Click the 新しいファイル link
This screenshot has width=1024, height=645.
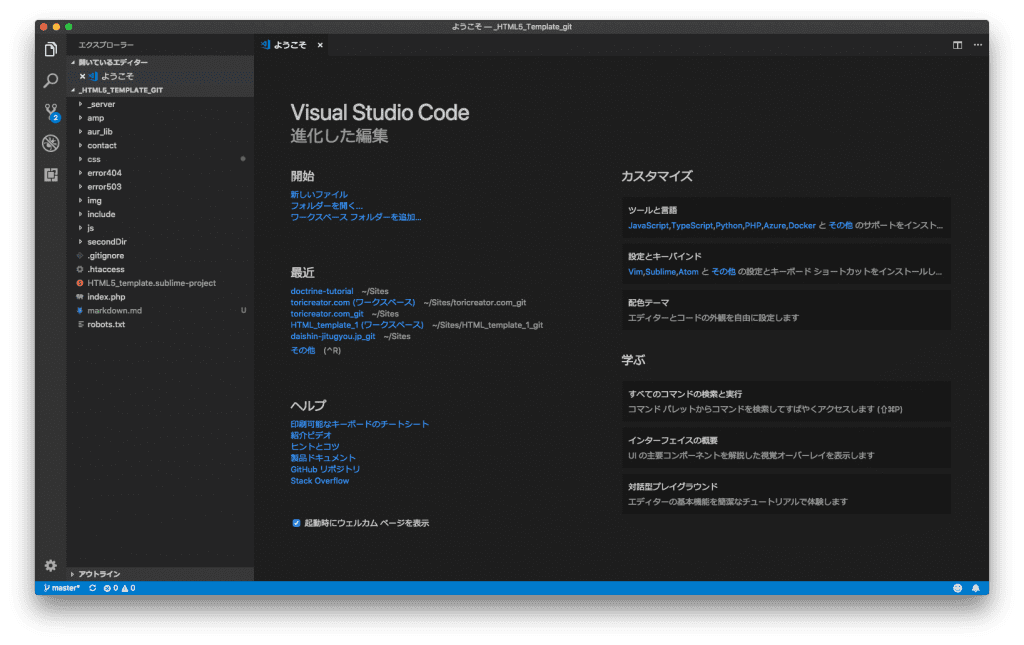tap(319, 194)
